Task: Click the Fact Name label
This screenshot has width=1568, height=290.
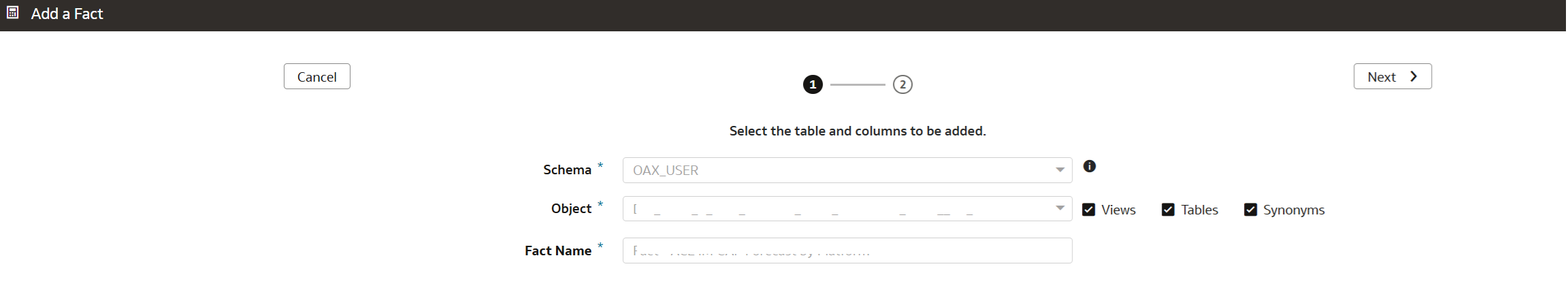Action: (x=558, y=251)
